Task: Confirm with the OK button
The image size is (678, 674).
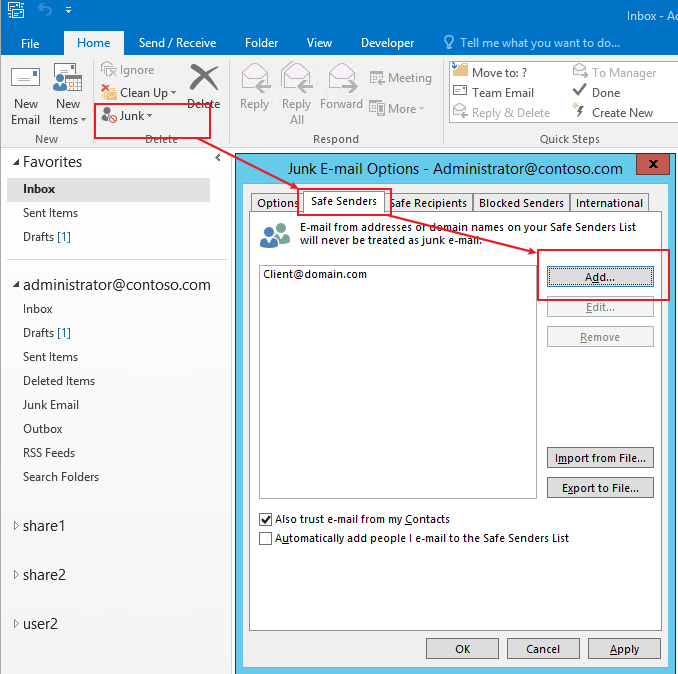Action: click(x=462, y=648)
